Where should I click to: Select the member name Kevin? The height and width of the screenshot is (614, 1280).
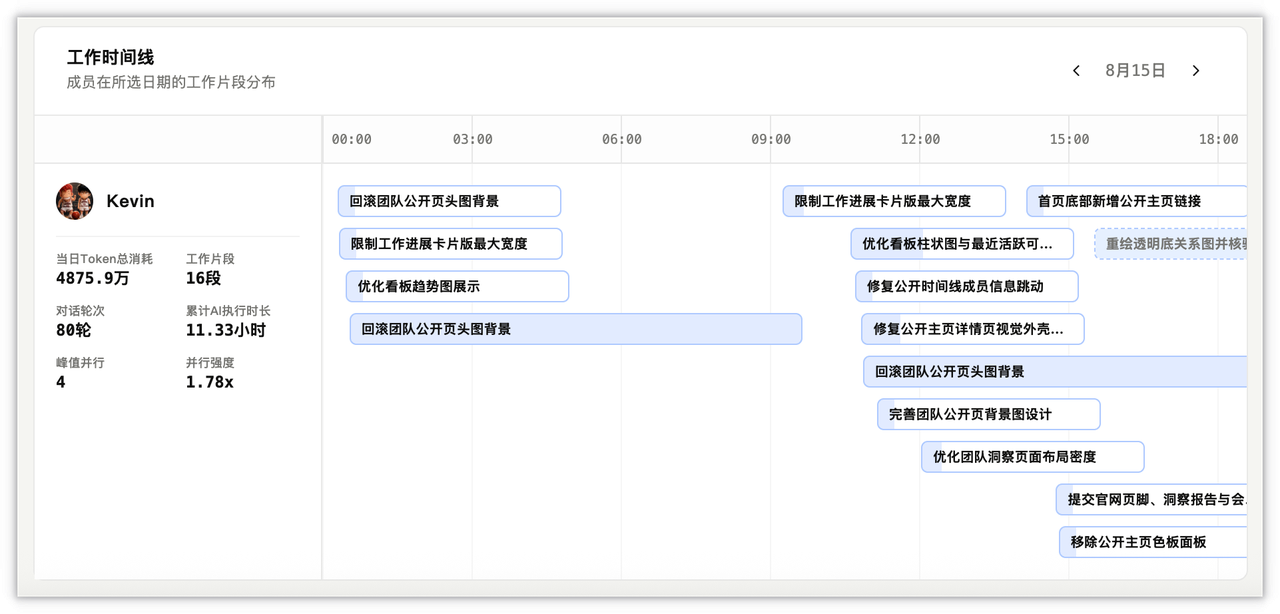click(130, 201)
